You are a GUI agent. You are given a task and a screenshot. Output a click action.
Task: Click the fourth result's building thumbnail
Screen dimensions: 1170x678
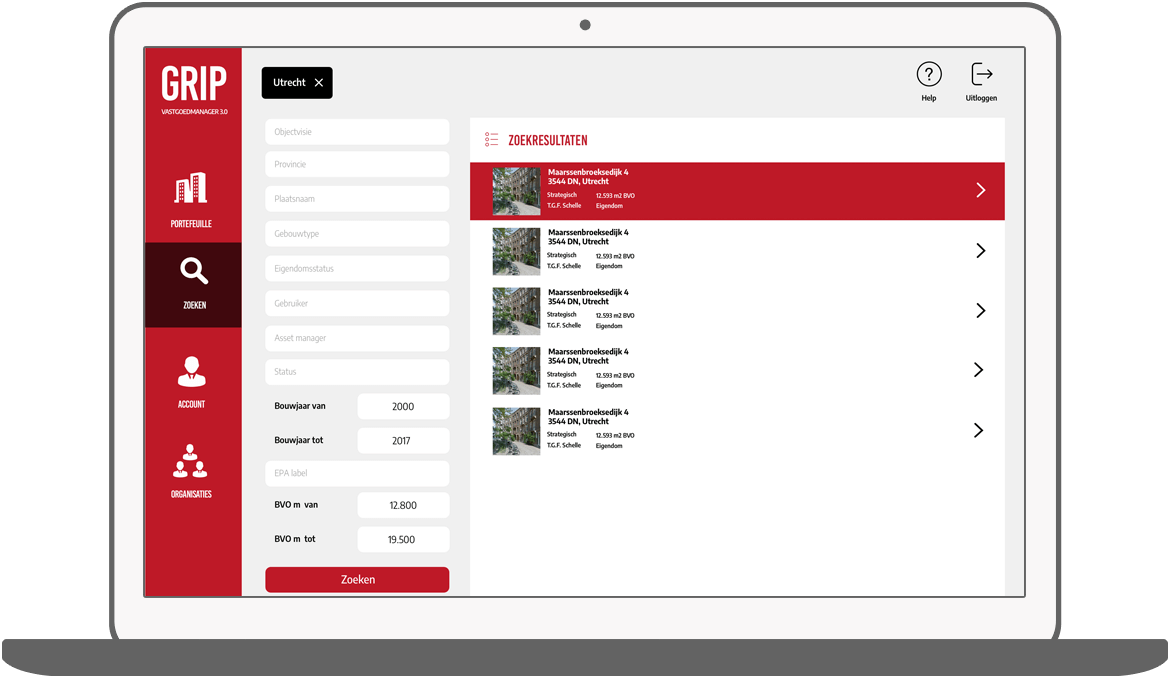tap(516, 371)
